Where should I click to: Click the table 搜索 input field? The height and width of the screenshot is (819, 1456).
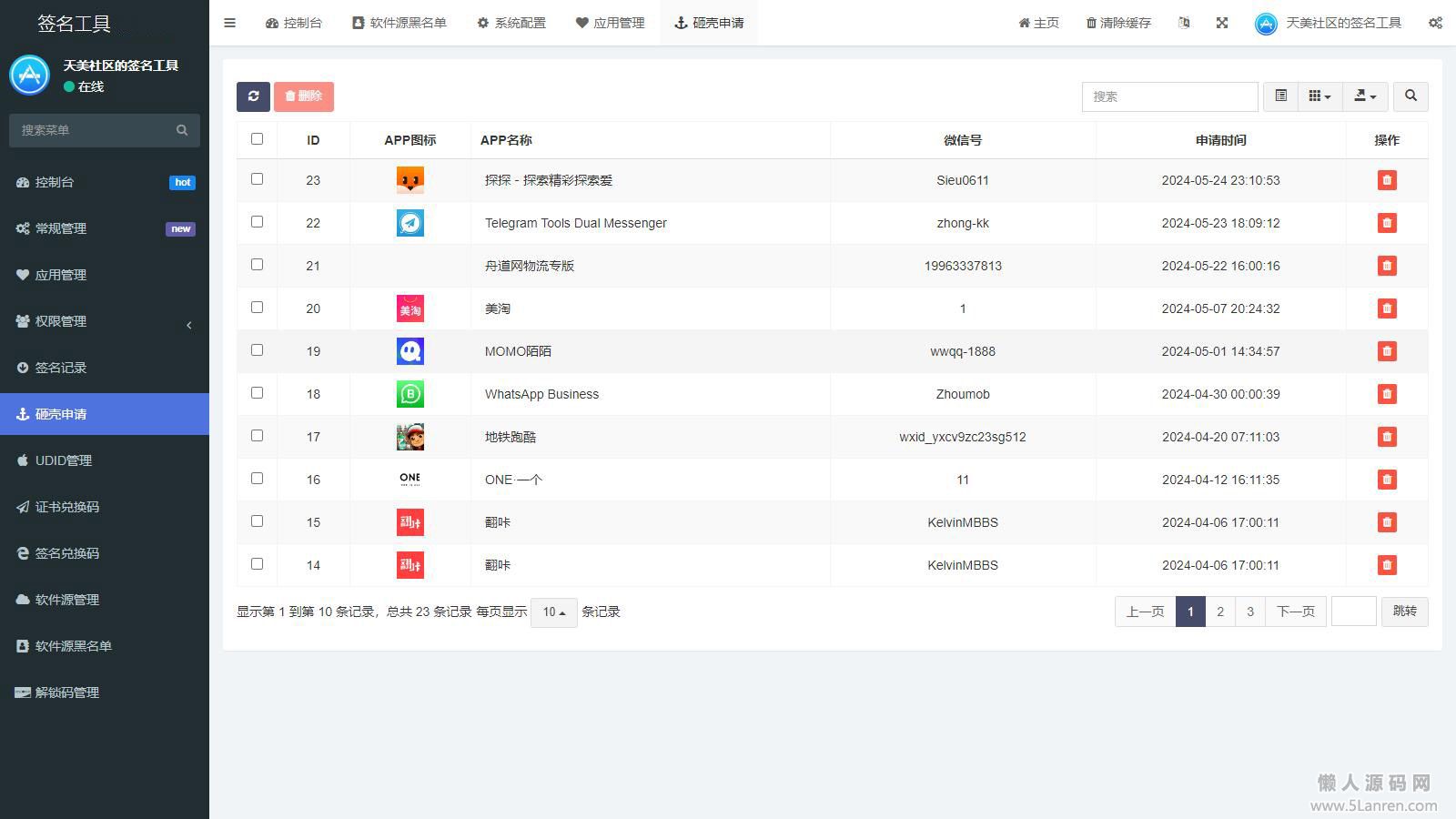tap(1169, 96)
